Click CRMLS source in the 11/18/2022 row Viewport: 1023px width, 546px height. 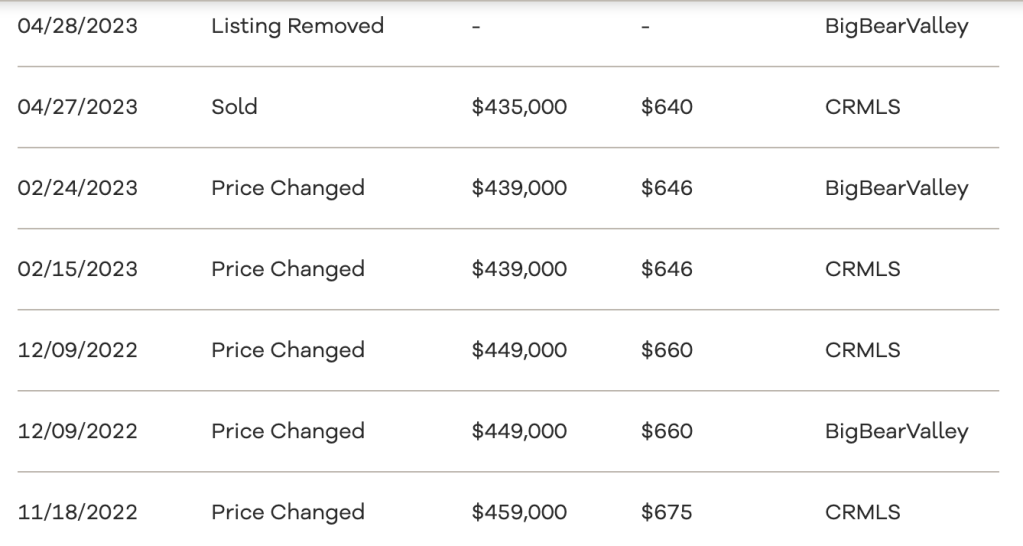point(862,512)
